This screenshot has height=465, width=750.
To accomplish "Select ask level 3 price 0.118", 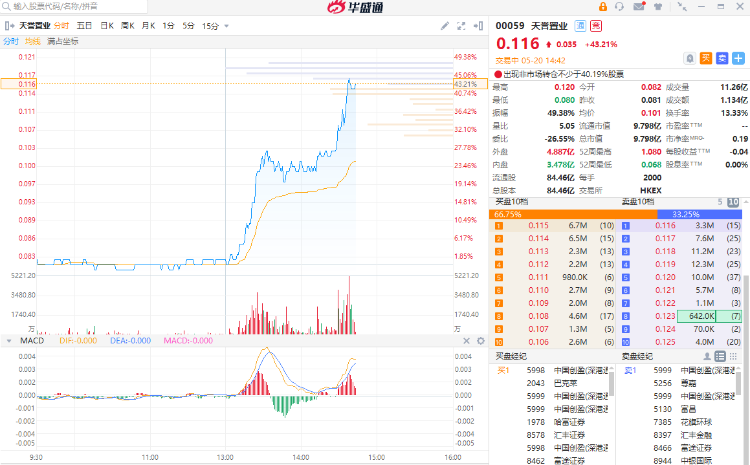I will [x=665, y=251].
